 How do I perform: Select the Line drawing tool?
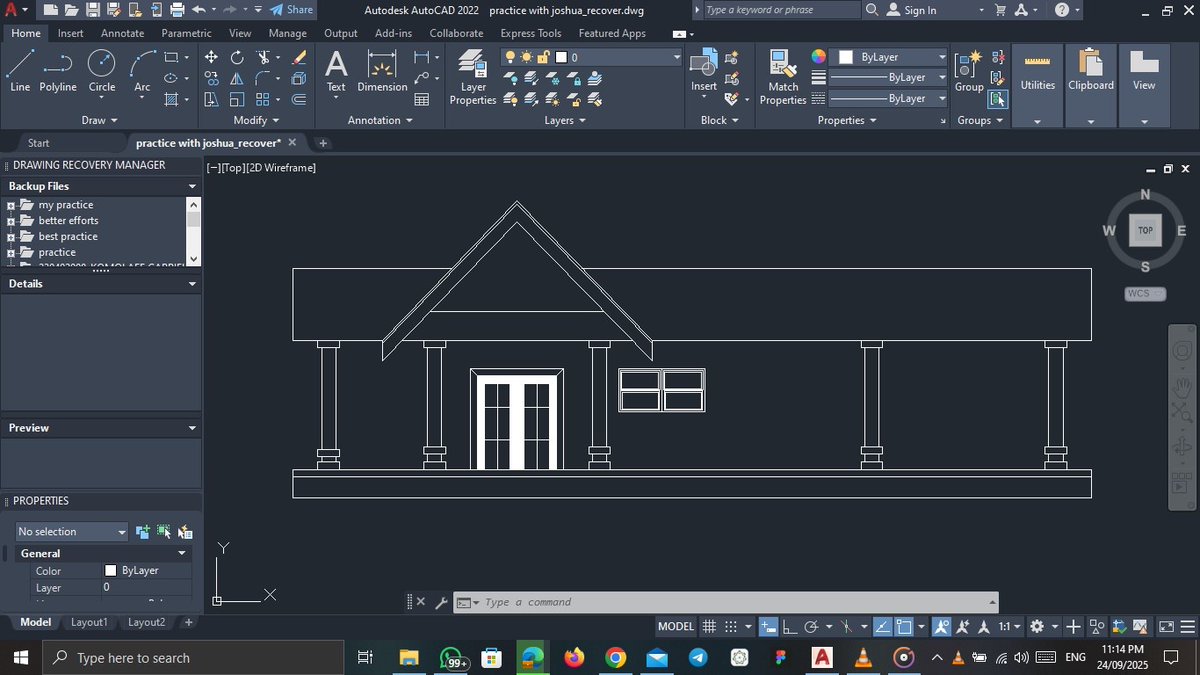[x=20, y=70]
